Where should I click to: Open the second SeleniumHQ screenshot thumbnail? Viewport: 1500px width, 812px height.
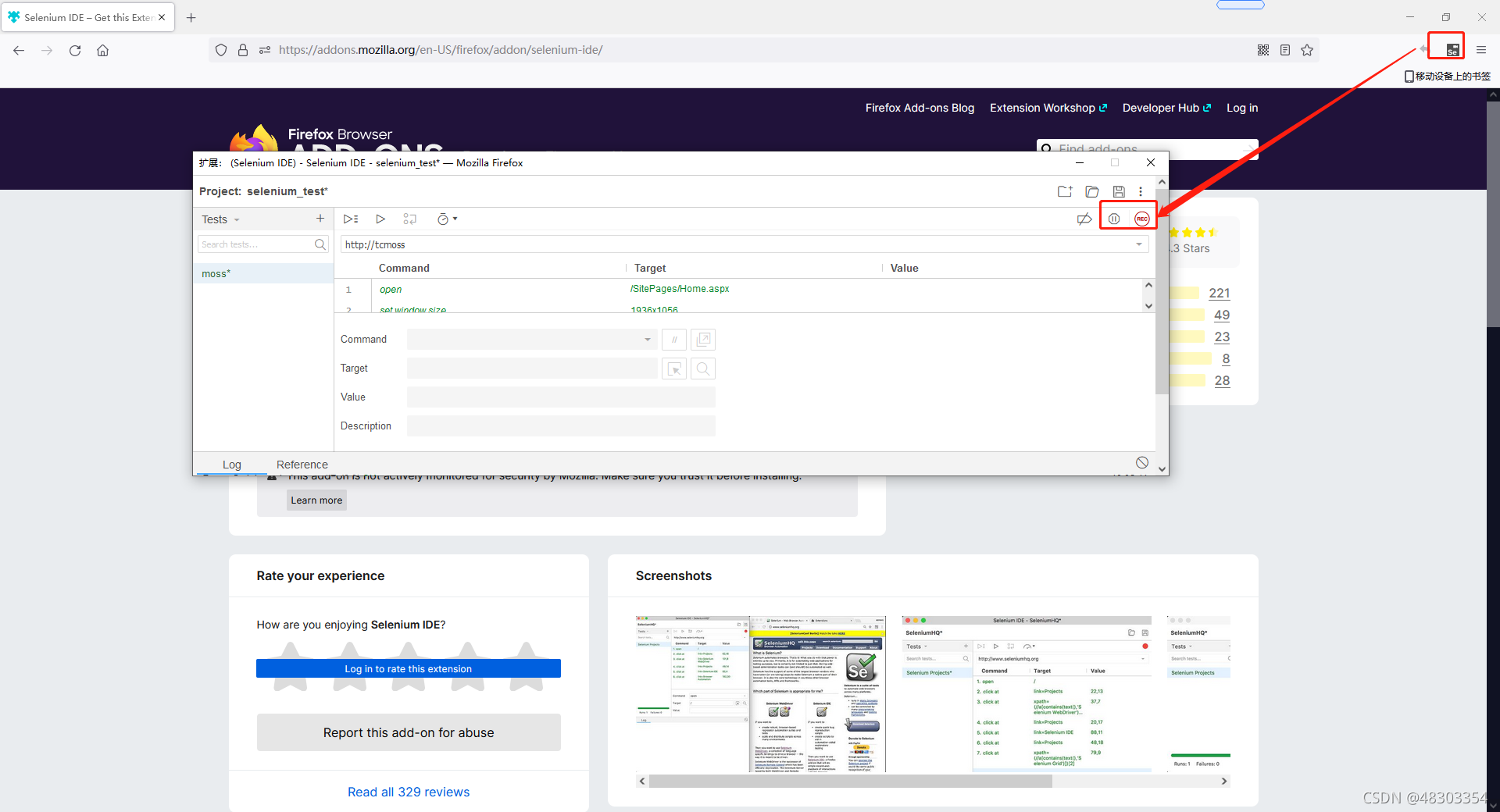click(1027, 694)
